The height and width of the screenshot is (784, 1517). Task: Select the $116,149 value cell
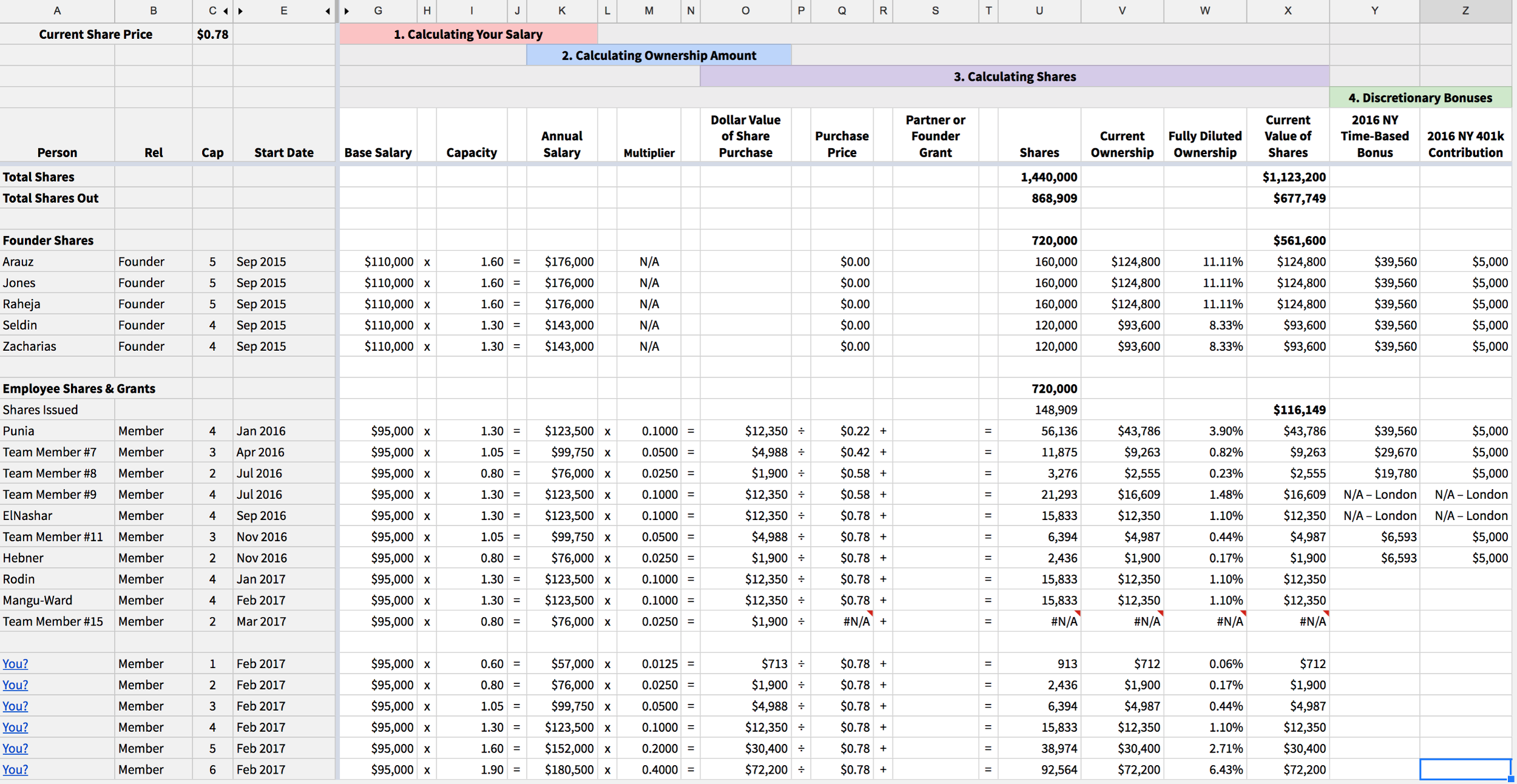[1288, 410]
